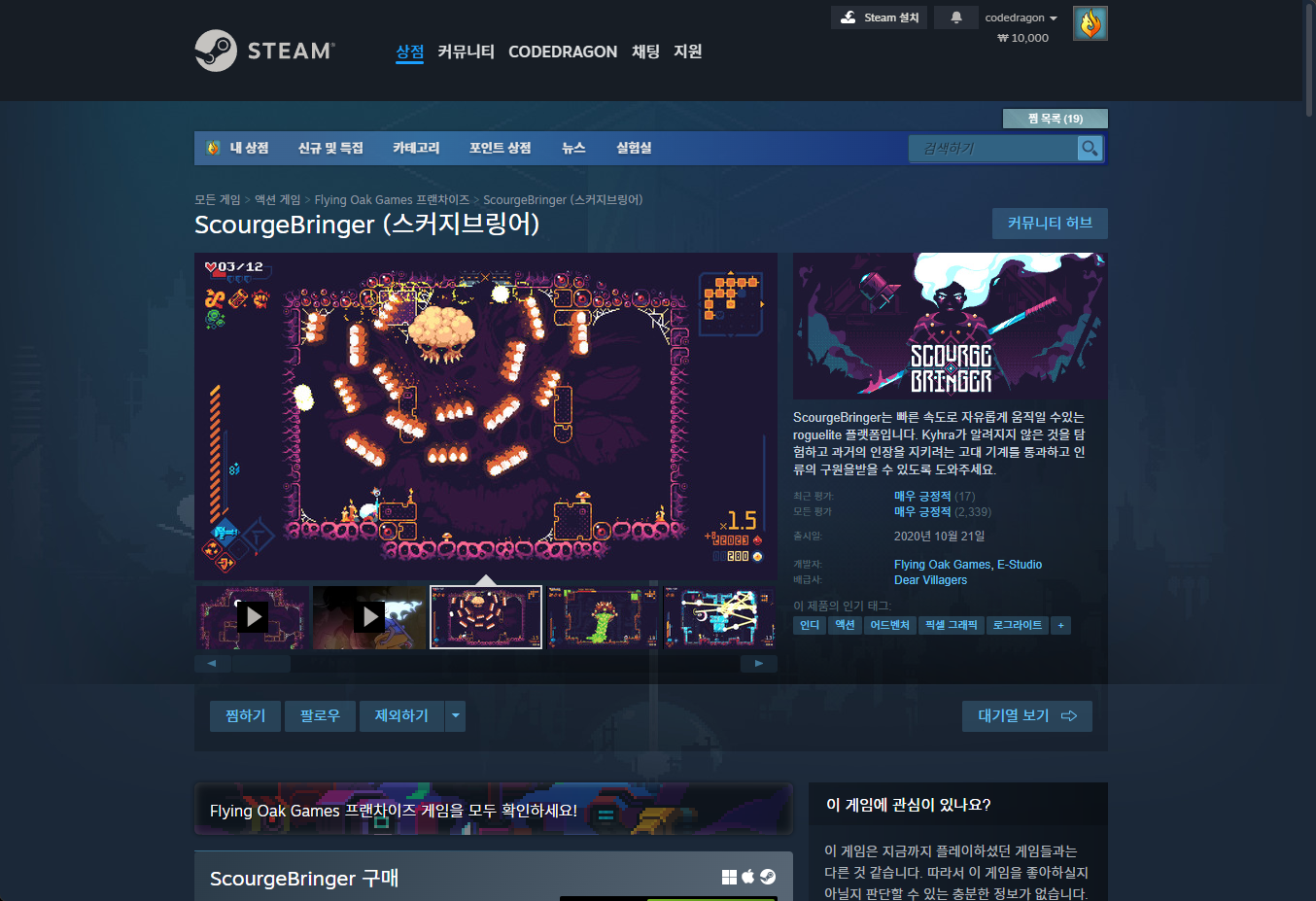Viewport: 1316px width, 901px height.
Task: Play the first trailer video thumbnail
Action: 253,616
